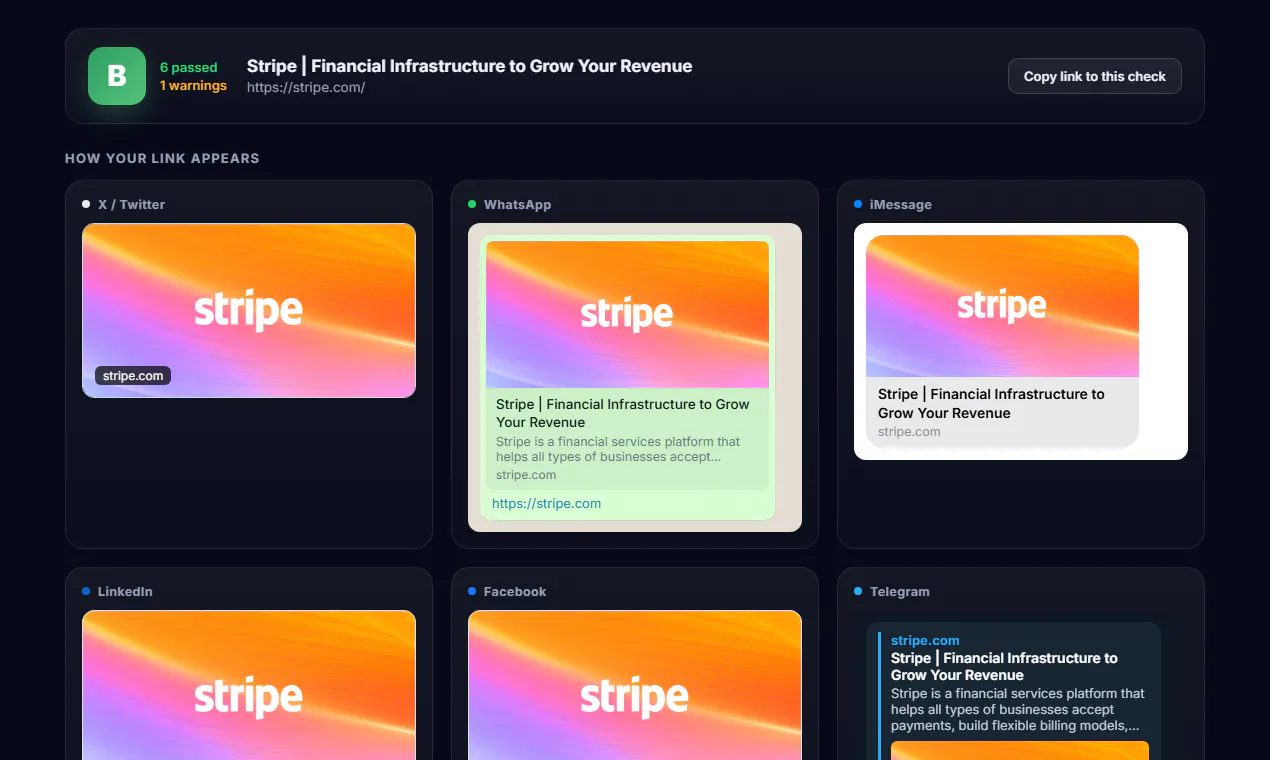Click the stripe.com domain in WhatsApp preview

[526, 475]
